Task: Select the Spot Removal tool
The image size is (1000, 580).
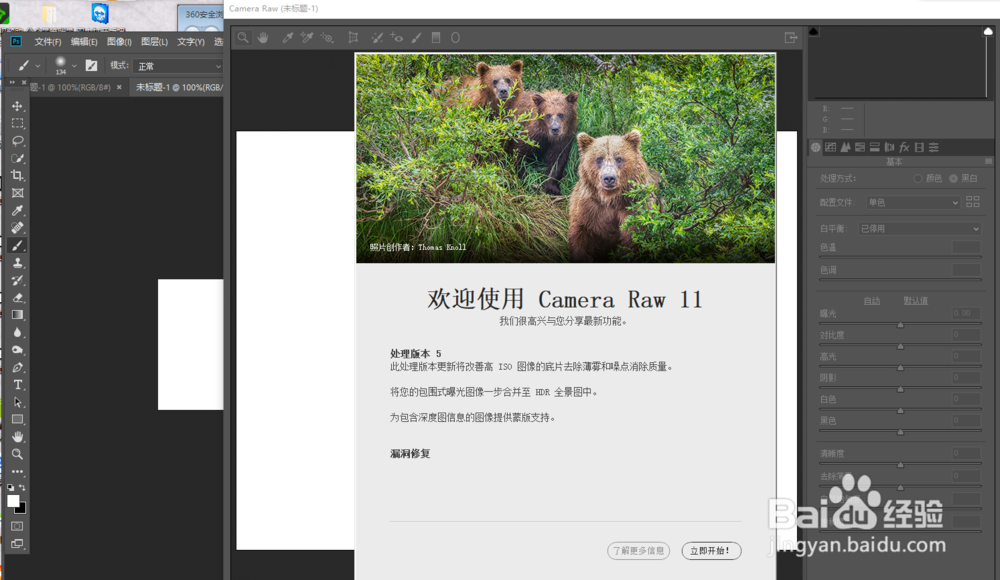Action: [x=377, y=37]
